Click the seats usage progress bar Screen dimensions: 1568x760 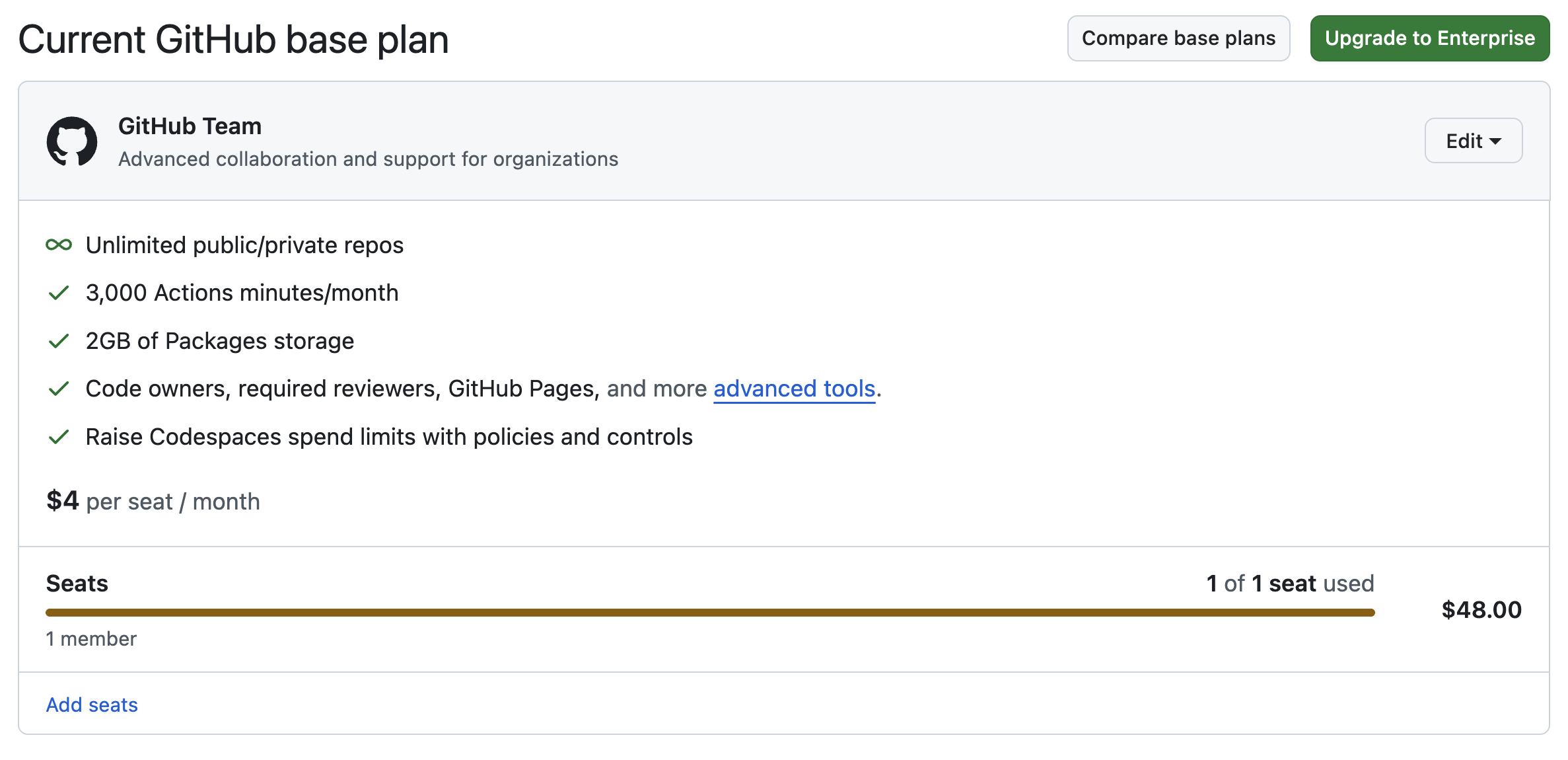tap(710, 613)
